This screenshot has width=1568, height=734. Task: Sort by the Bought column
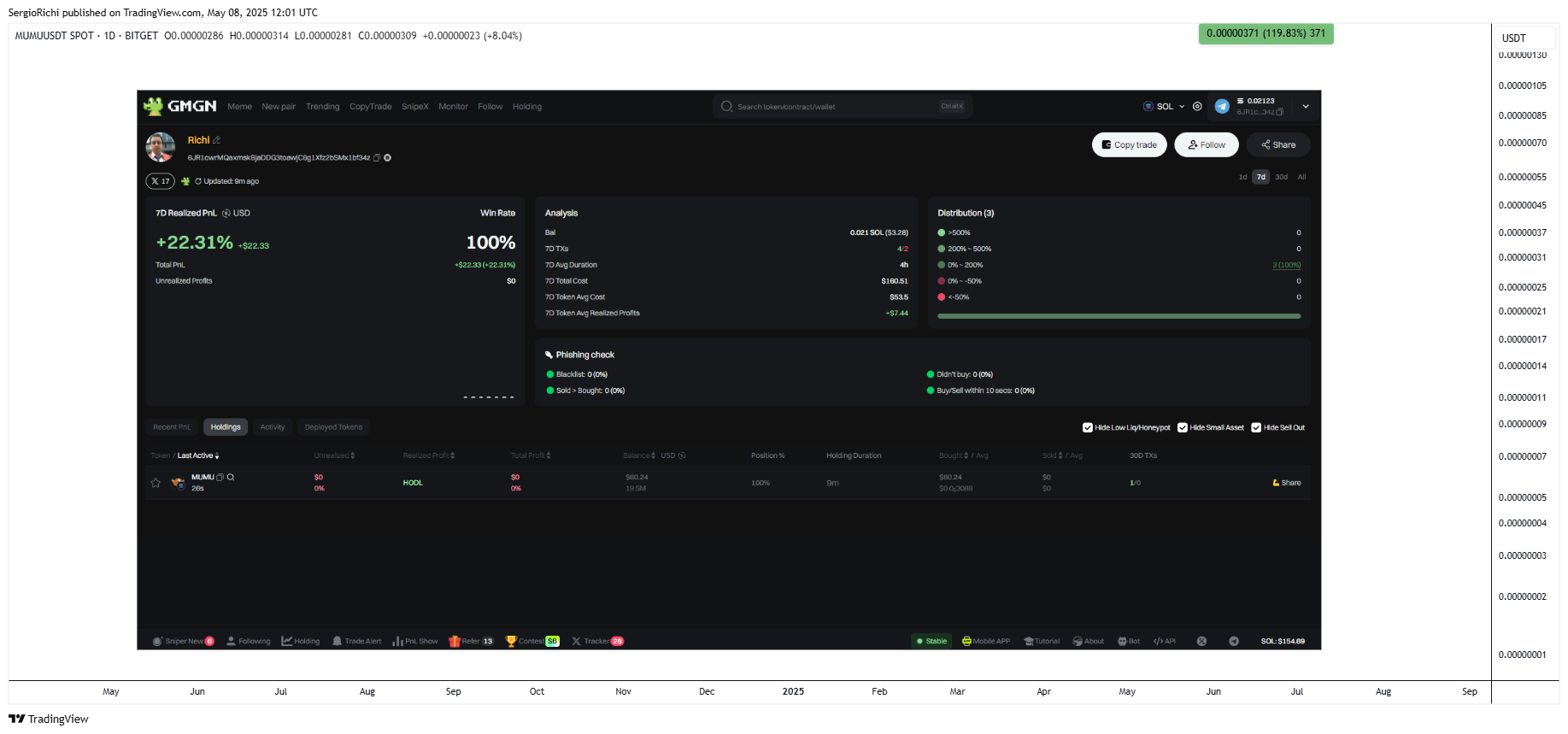point(954,456)
